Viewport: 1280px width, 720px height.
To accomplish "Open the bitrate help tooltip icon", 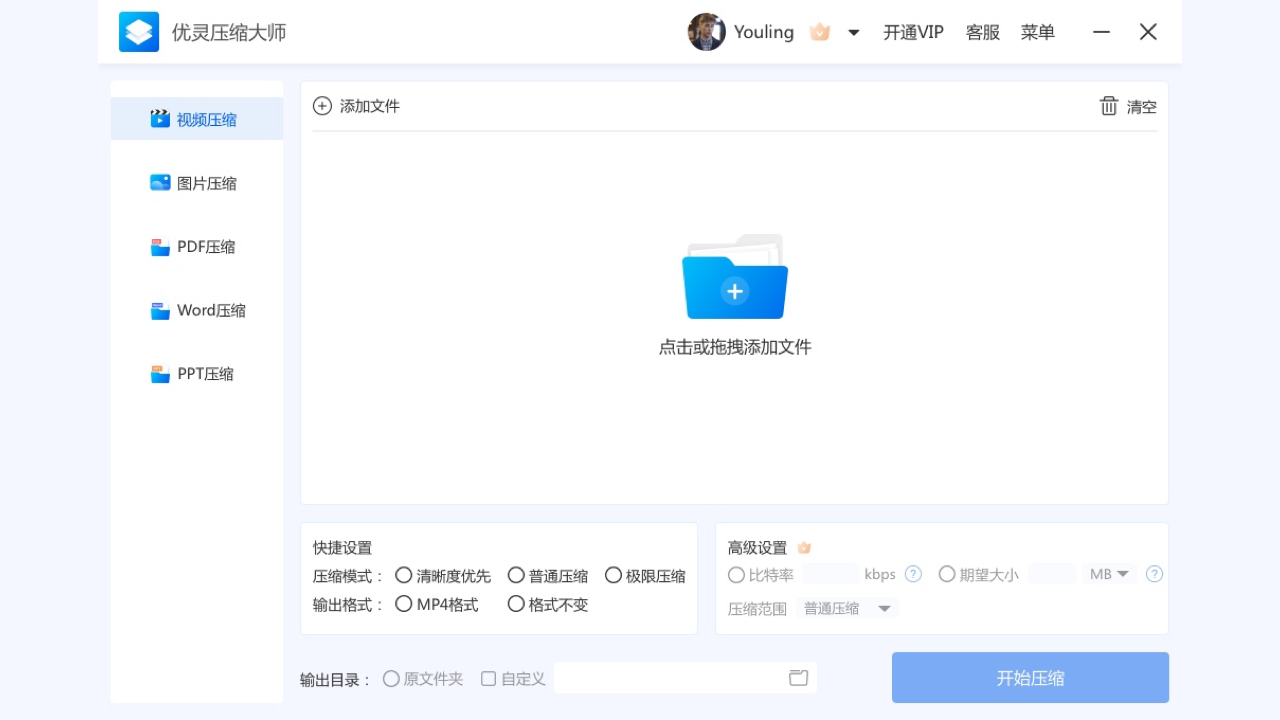I will 913,573.
